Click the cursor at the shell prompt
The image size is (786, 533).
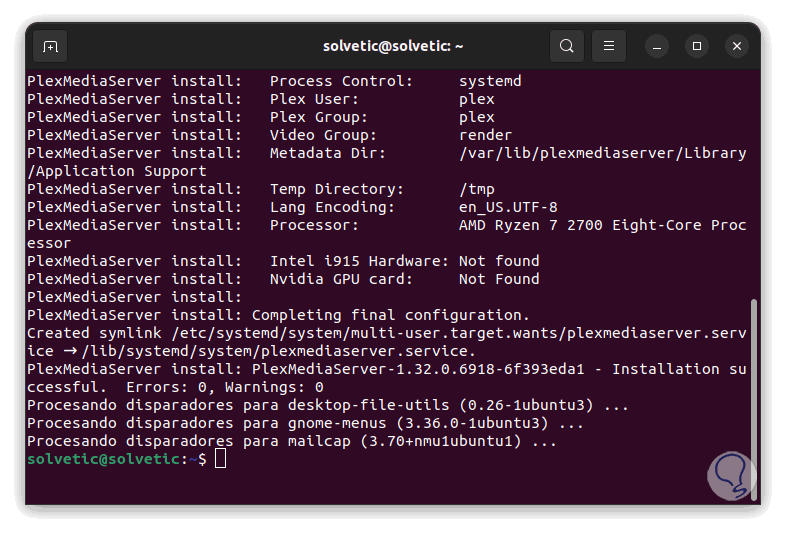221,458
